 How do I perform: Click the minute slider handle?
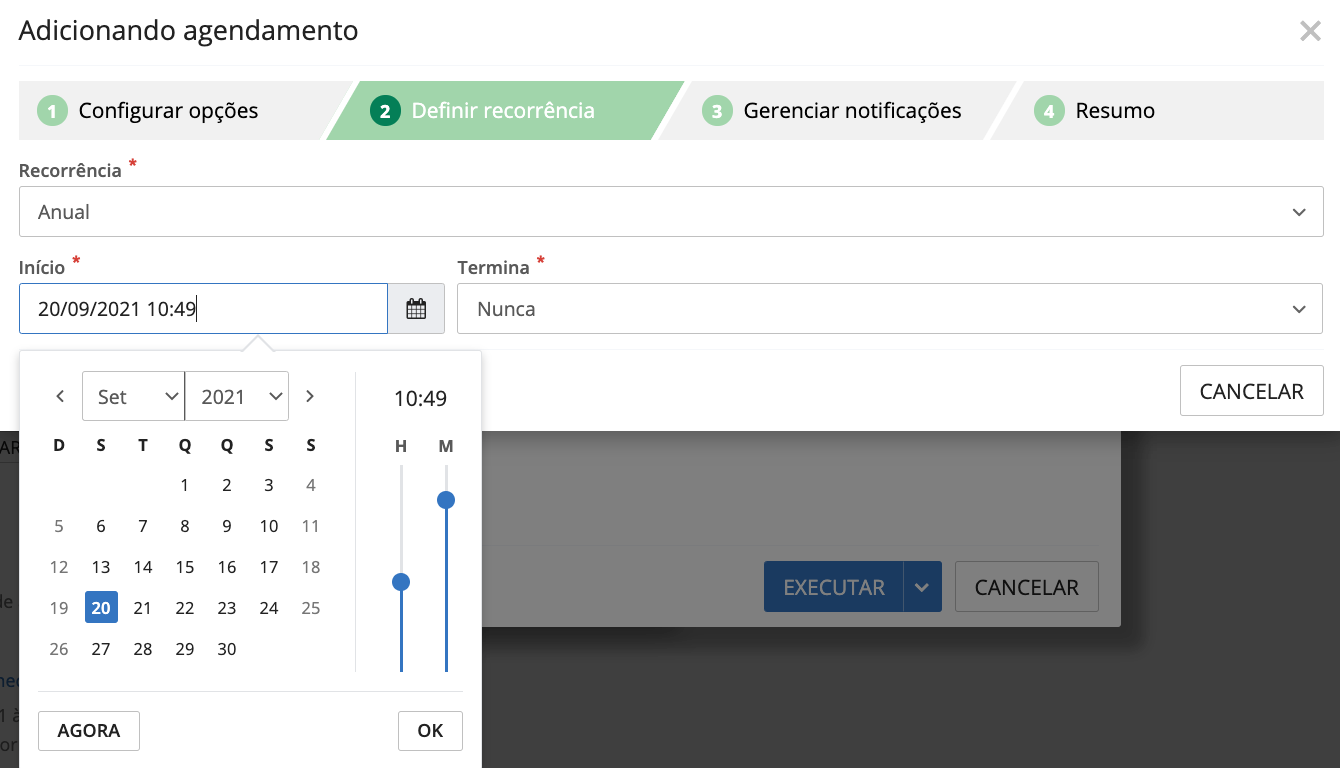(446, 499)
